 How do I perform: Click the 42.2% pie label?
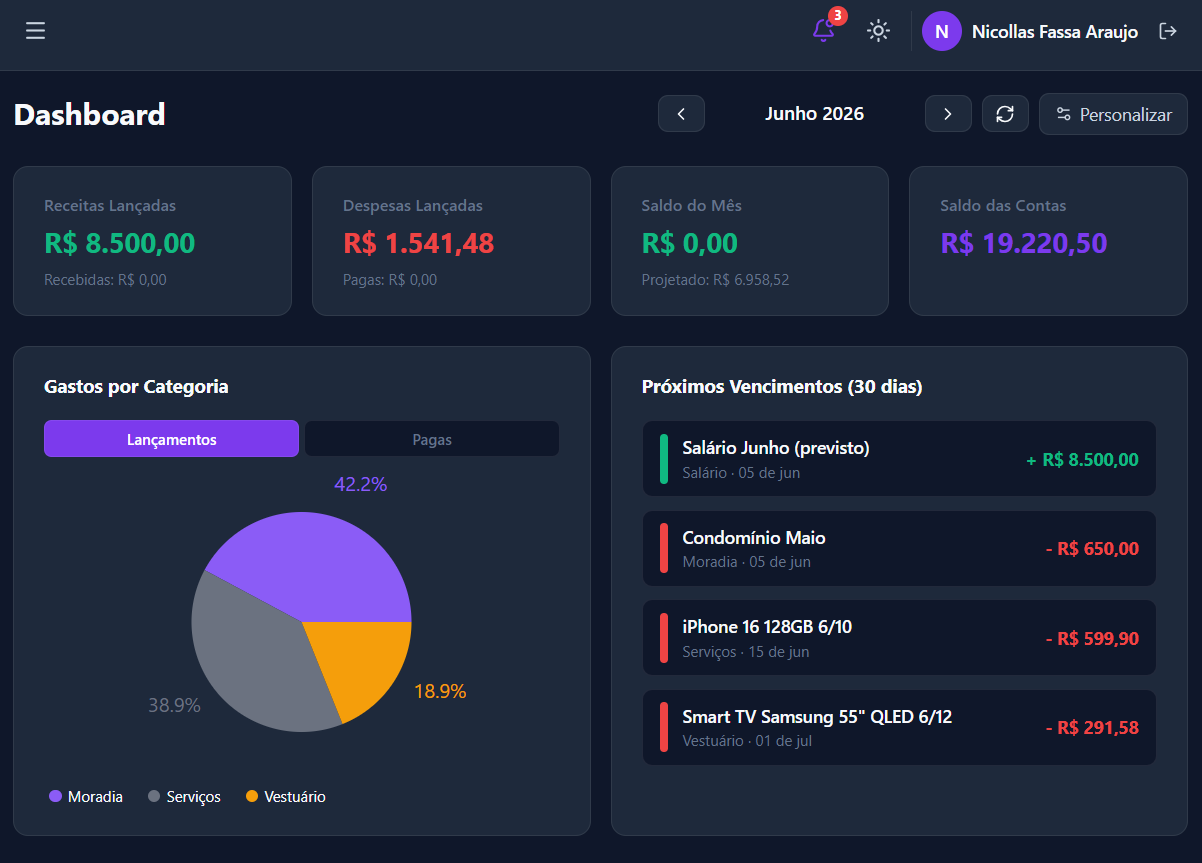click(x=361, y=485)
